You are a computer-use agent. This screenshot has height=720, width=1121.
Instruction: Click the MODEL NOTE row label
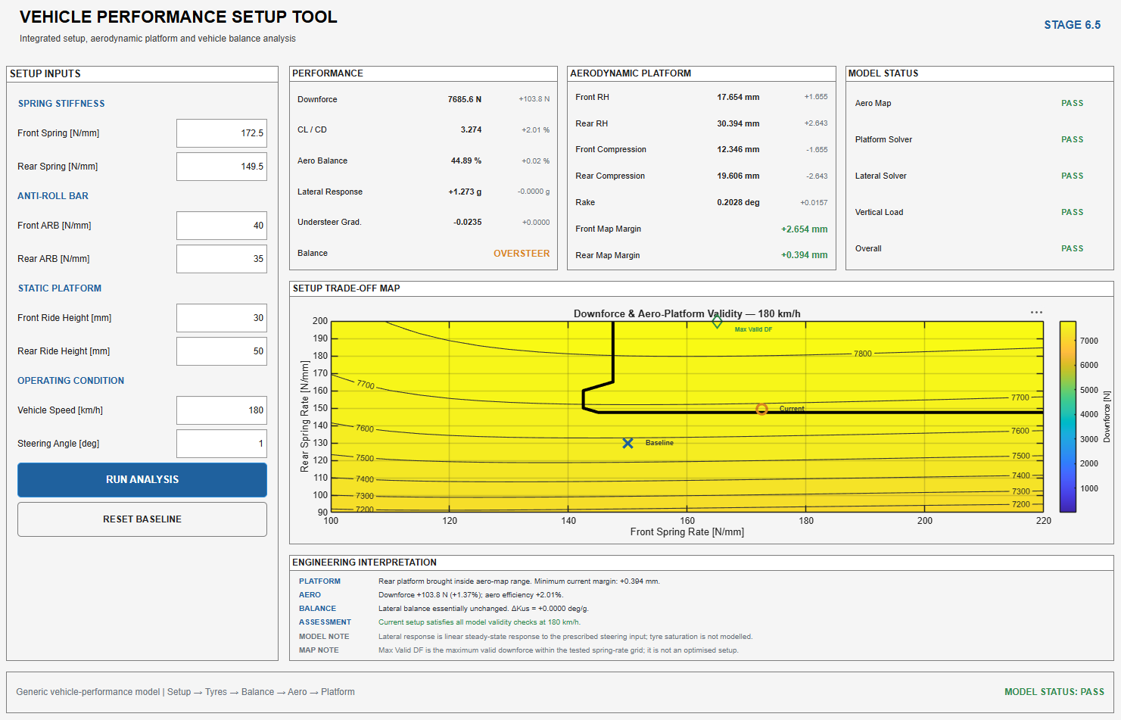(x=324, y=636)
